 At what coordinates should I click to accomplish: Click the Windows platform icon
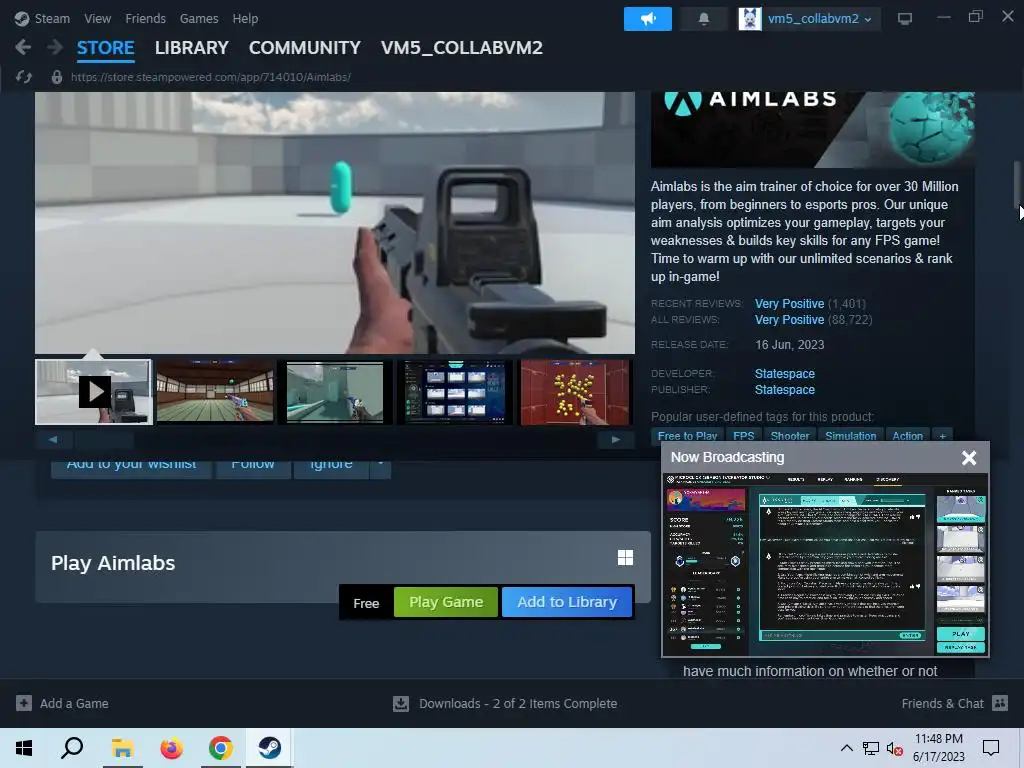click(x=625, y=557)
